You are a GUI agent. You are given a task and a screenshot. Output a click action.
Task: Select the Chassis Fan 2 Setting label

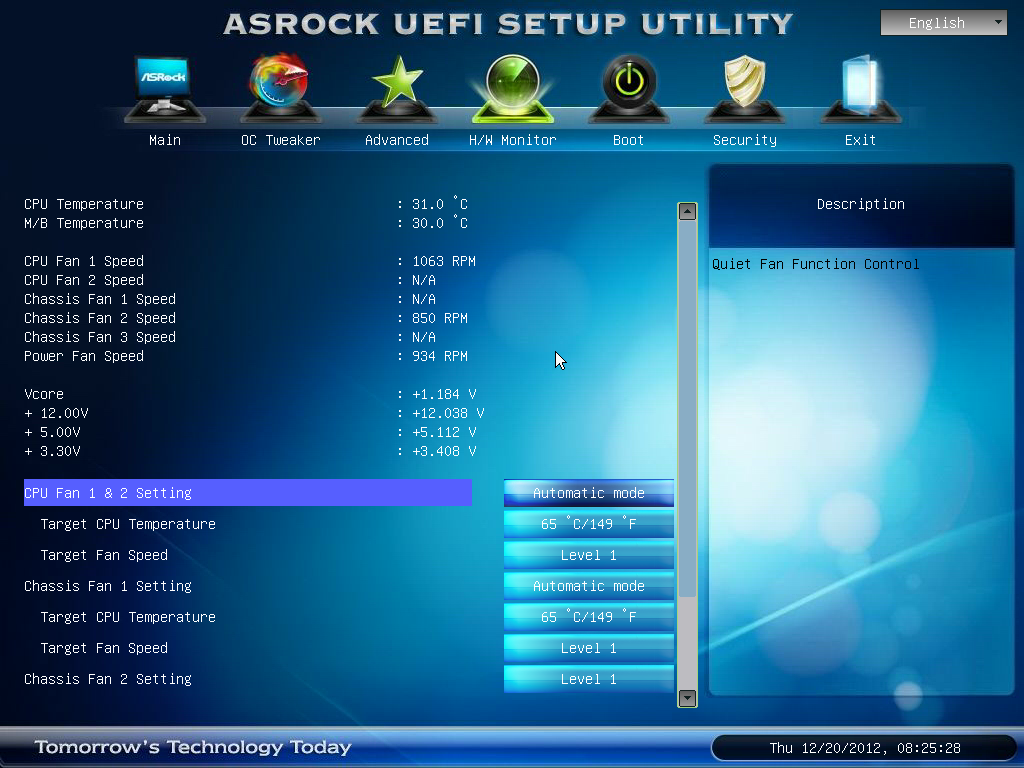[108, 679]
